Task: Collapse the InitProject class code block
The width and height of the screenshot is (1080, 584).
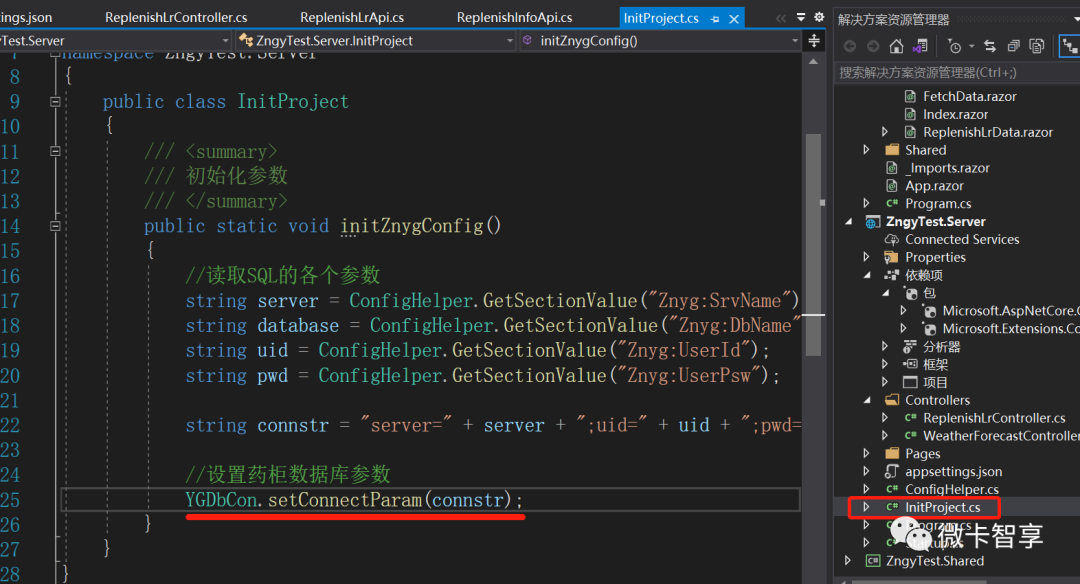Action: point(55,102)
